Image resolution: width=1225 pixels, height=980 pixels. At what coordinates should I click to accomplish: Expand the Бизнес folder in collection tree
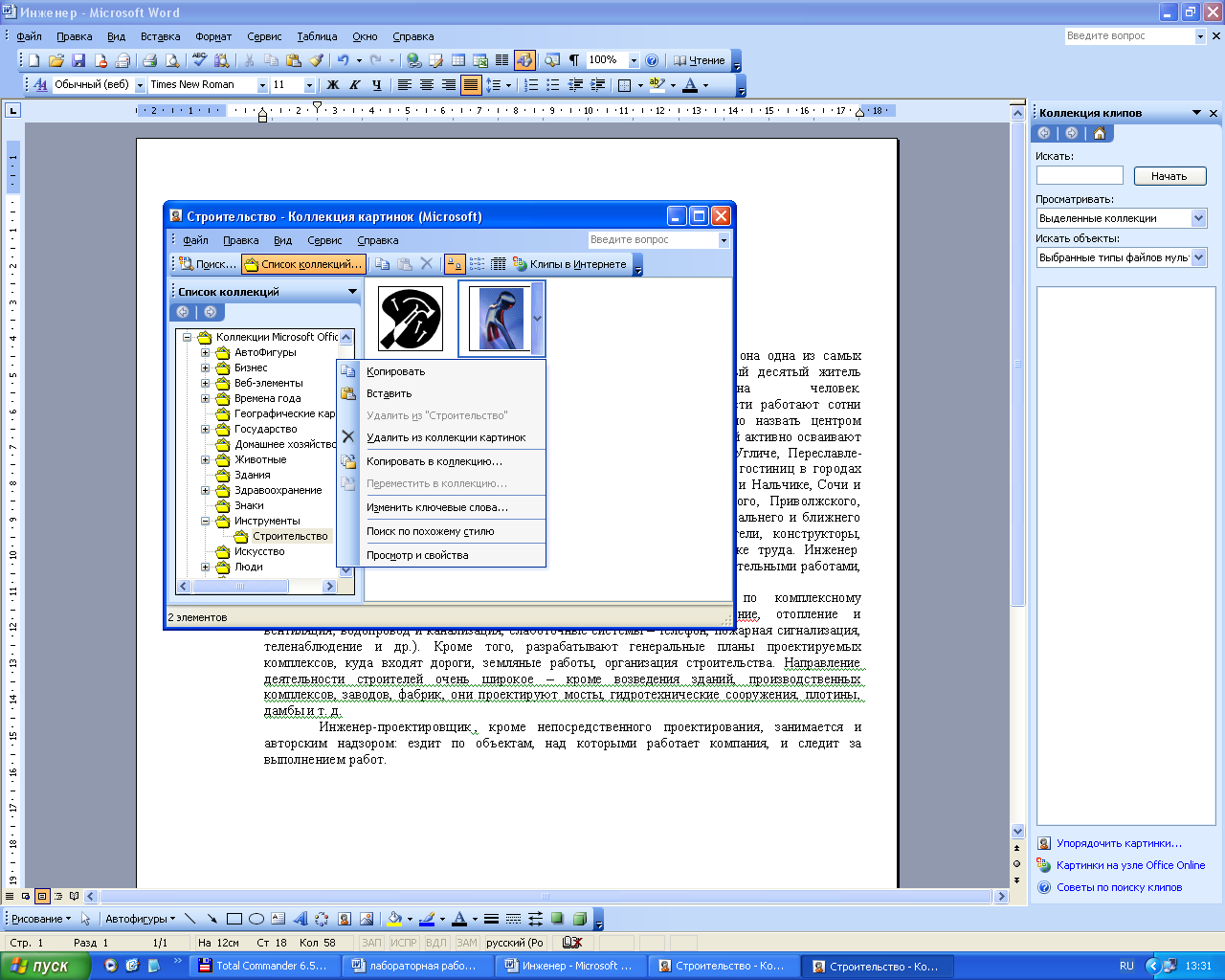click(205, 367)
